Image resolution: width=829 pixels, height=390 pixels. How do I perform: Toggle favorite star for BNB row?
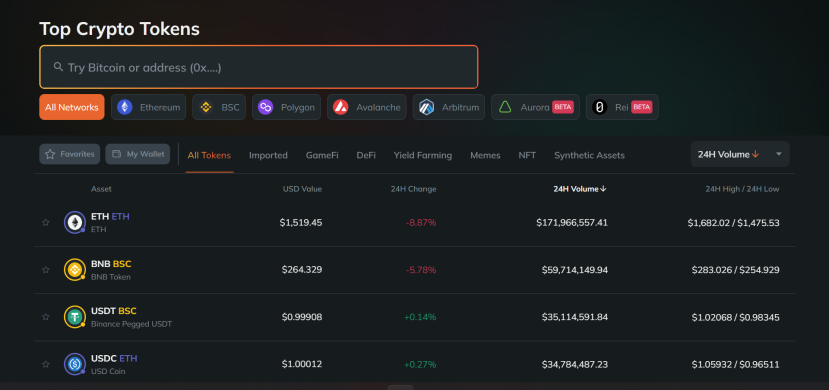(x=45, y=270)
